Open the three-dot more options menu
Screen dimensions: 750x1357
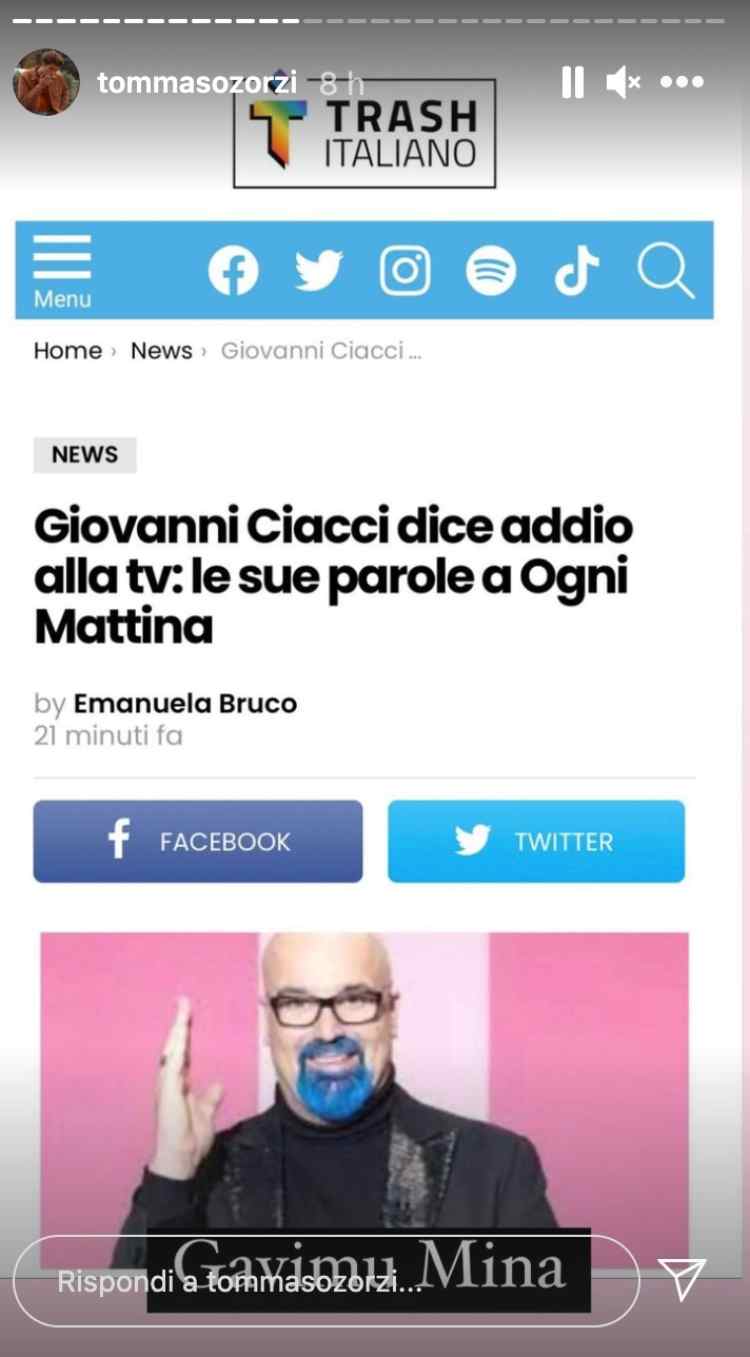click(682, 82)
